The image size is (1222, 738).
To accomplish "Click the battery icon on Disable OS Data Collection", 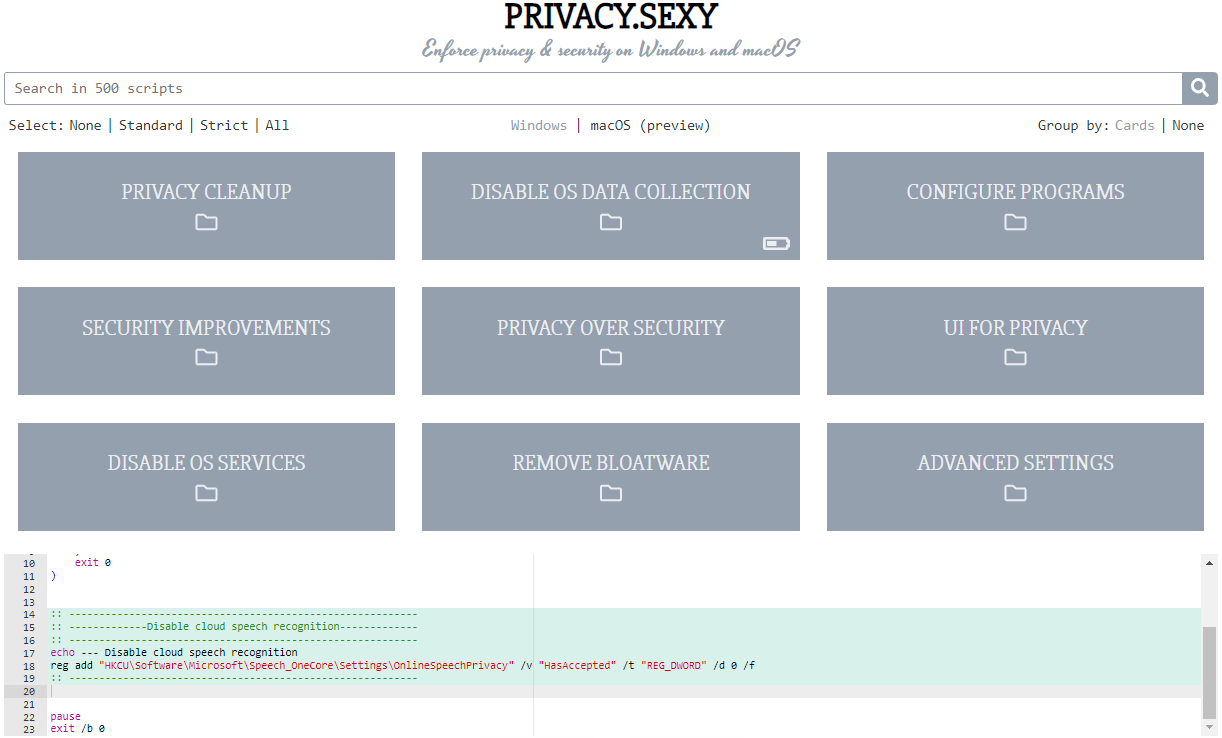I will [775, 243].
